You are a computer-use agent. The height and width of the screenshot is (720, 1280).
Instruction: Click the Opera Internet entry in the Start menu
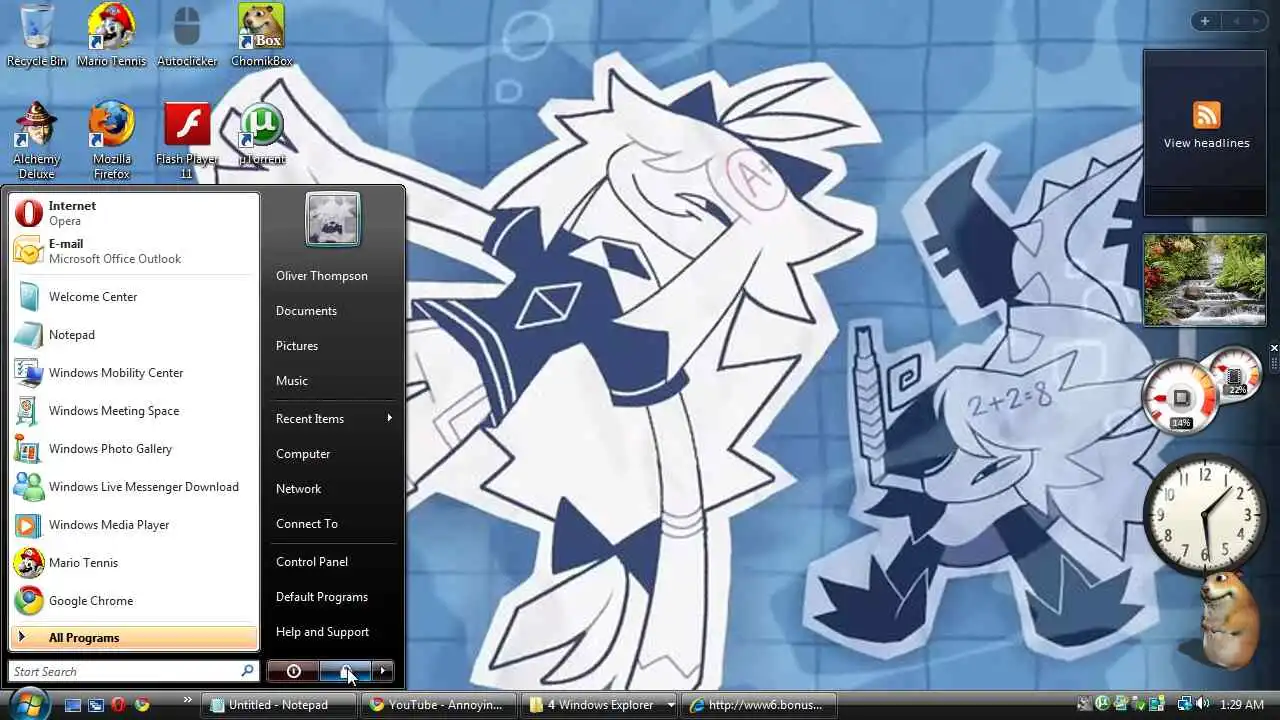pyautogui.click(x=134, y=213)
